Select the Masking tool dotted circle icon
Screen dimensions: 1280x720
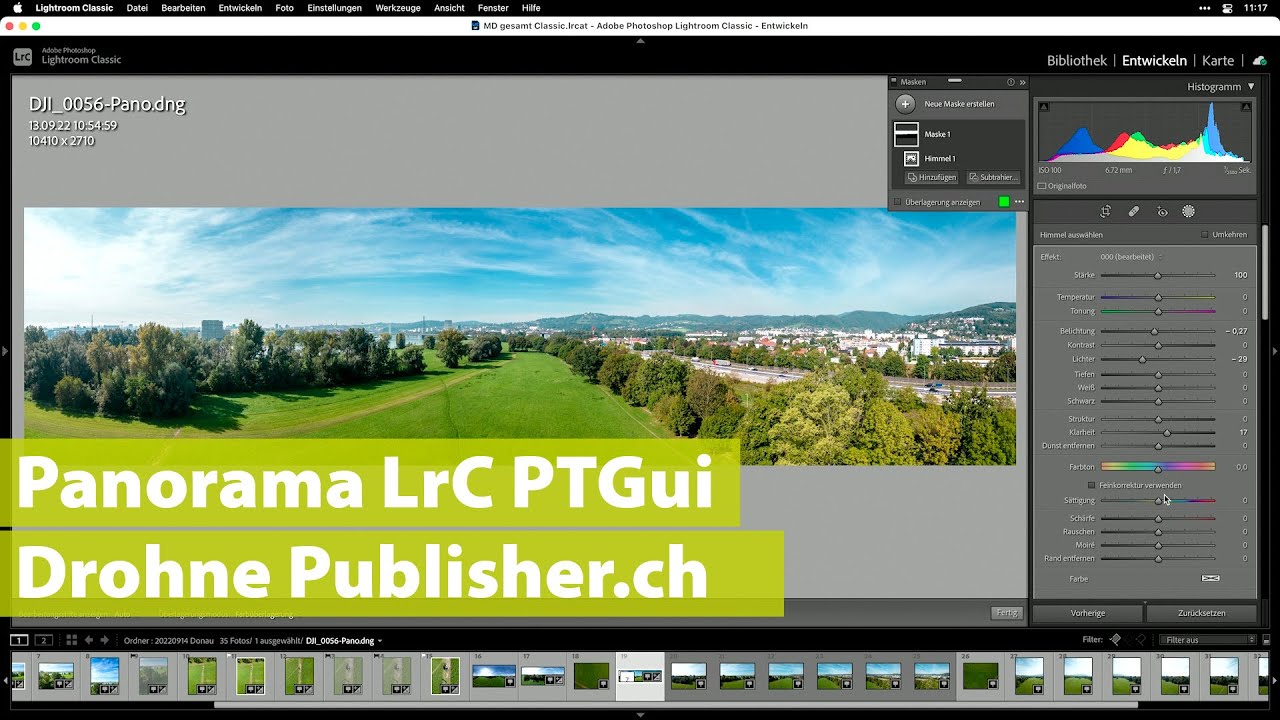click(1189, 212)
